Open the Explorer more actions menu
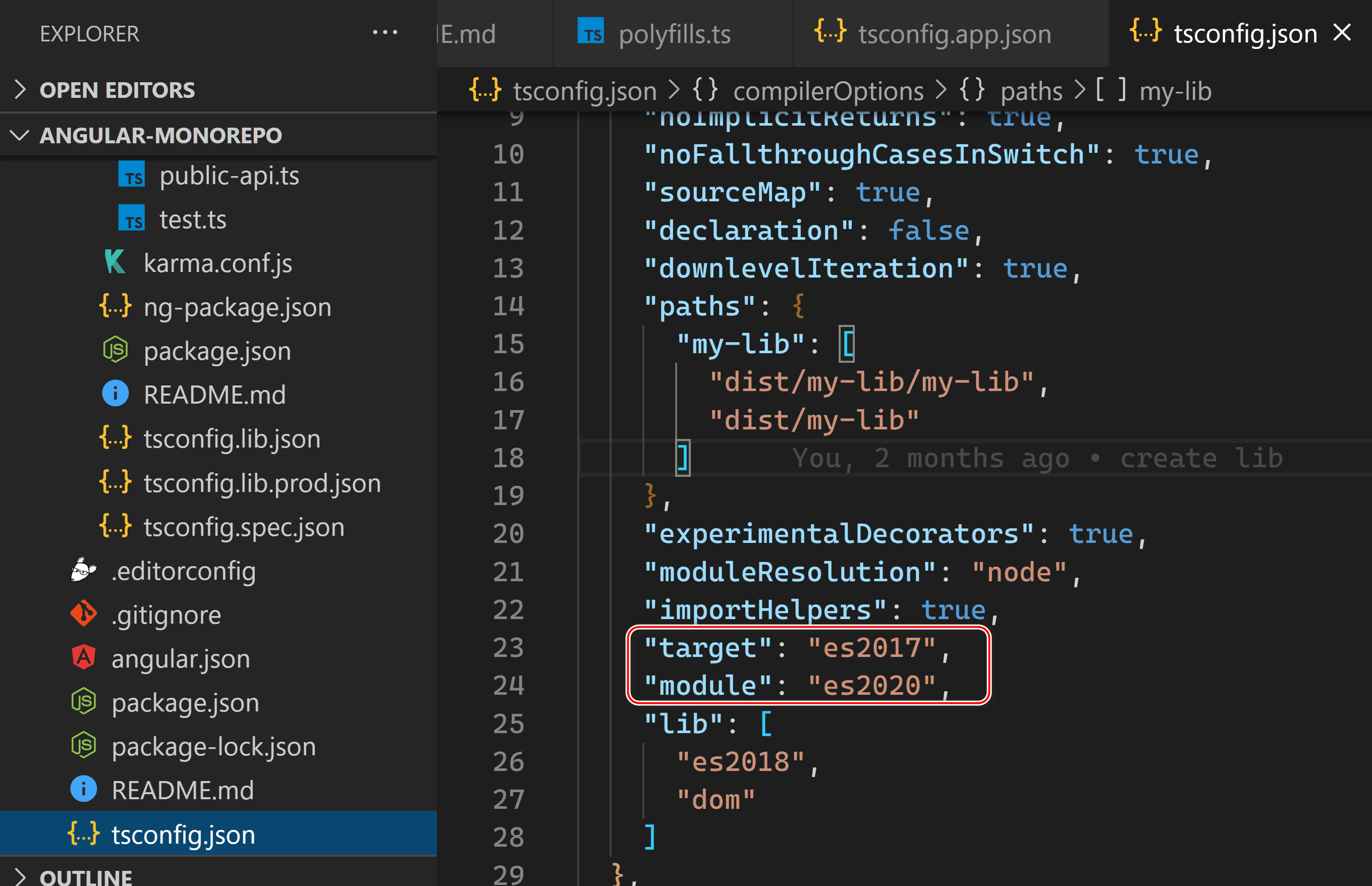 click(x=385, y=33)
